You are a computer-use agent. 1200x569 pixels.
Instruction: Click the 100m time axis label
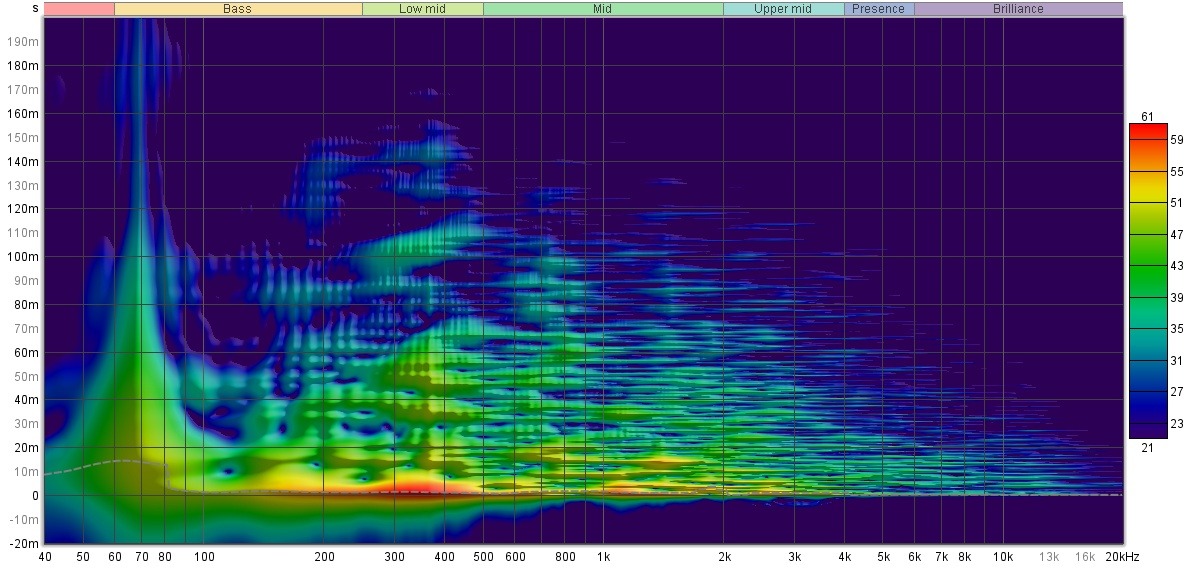pos(24,257)
